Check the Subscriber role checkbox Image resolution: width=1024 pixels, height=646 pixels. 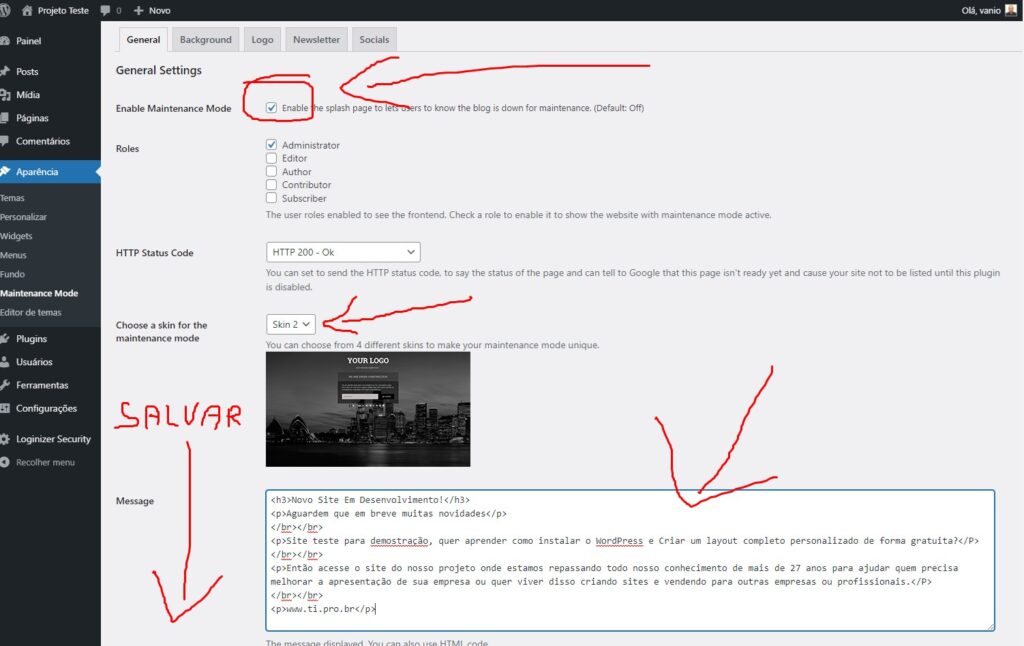pyautogui.click(x=272, y=198)
